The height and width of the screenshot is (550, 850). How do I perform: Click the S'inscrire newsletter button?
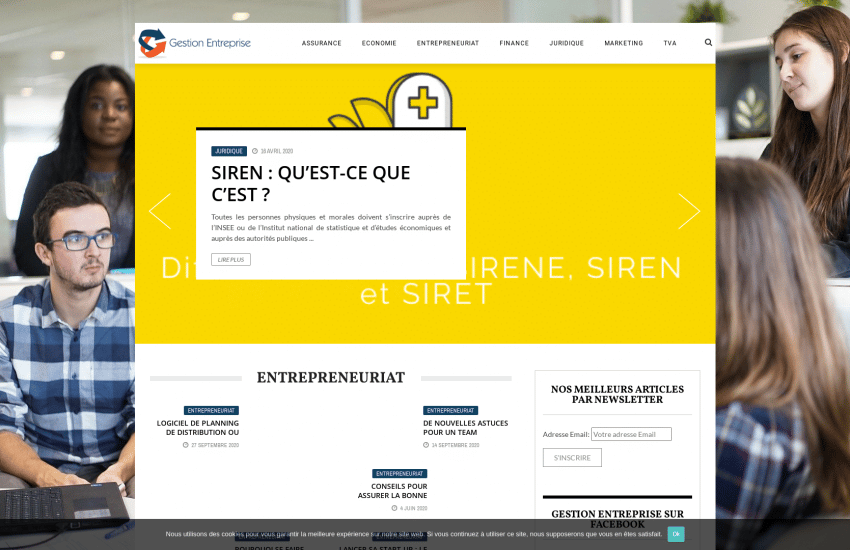click(572, 458)
